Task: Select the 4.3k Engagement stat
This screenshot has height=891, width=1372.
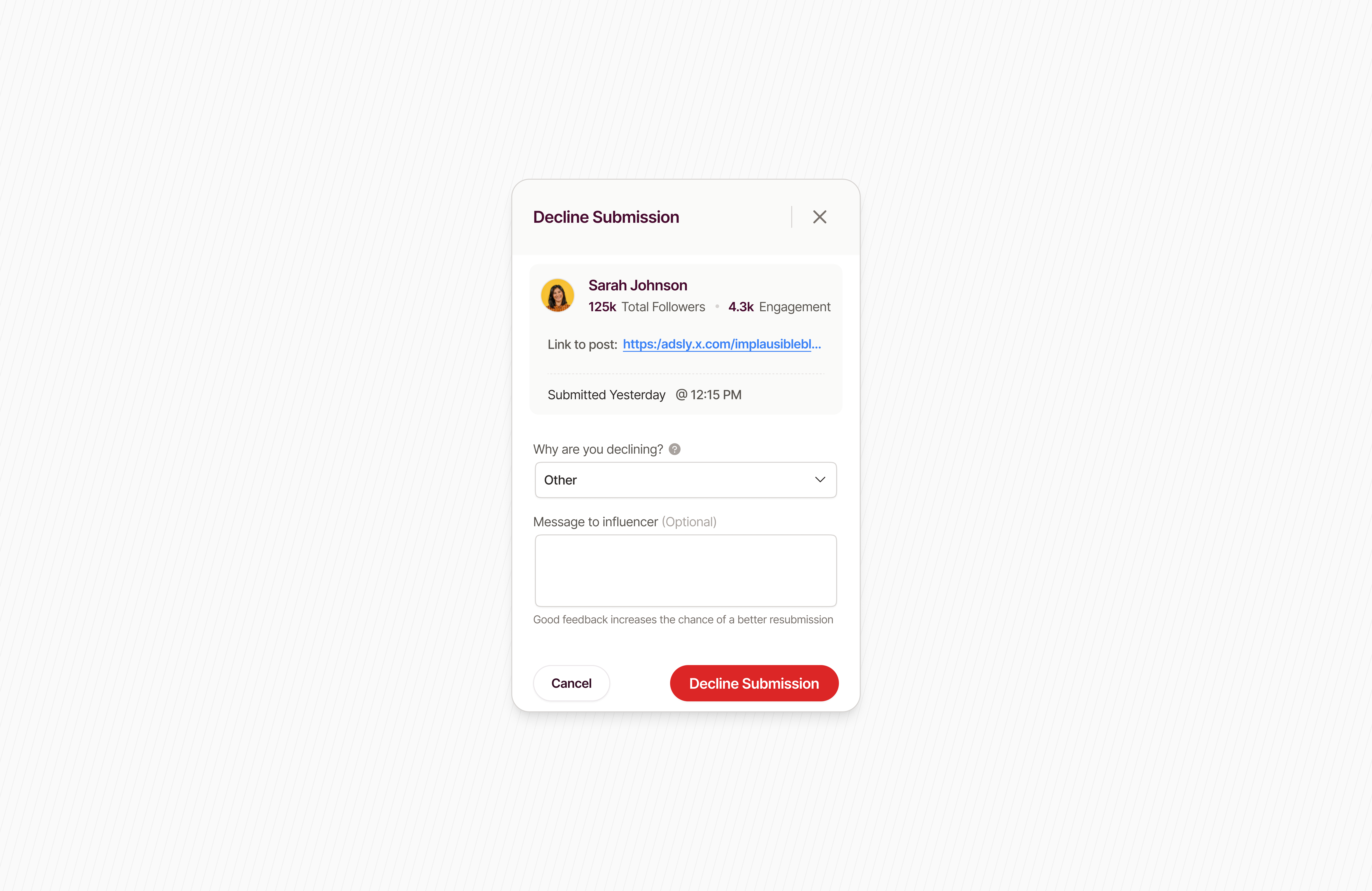Action: 779,307
